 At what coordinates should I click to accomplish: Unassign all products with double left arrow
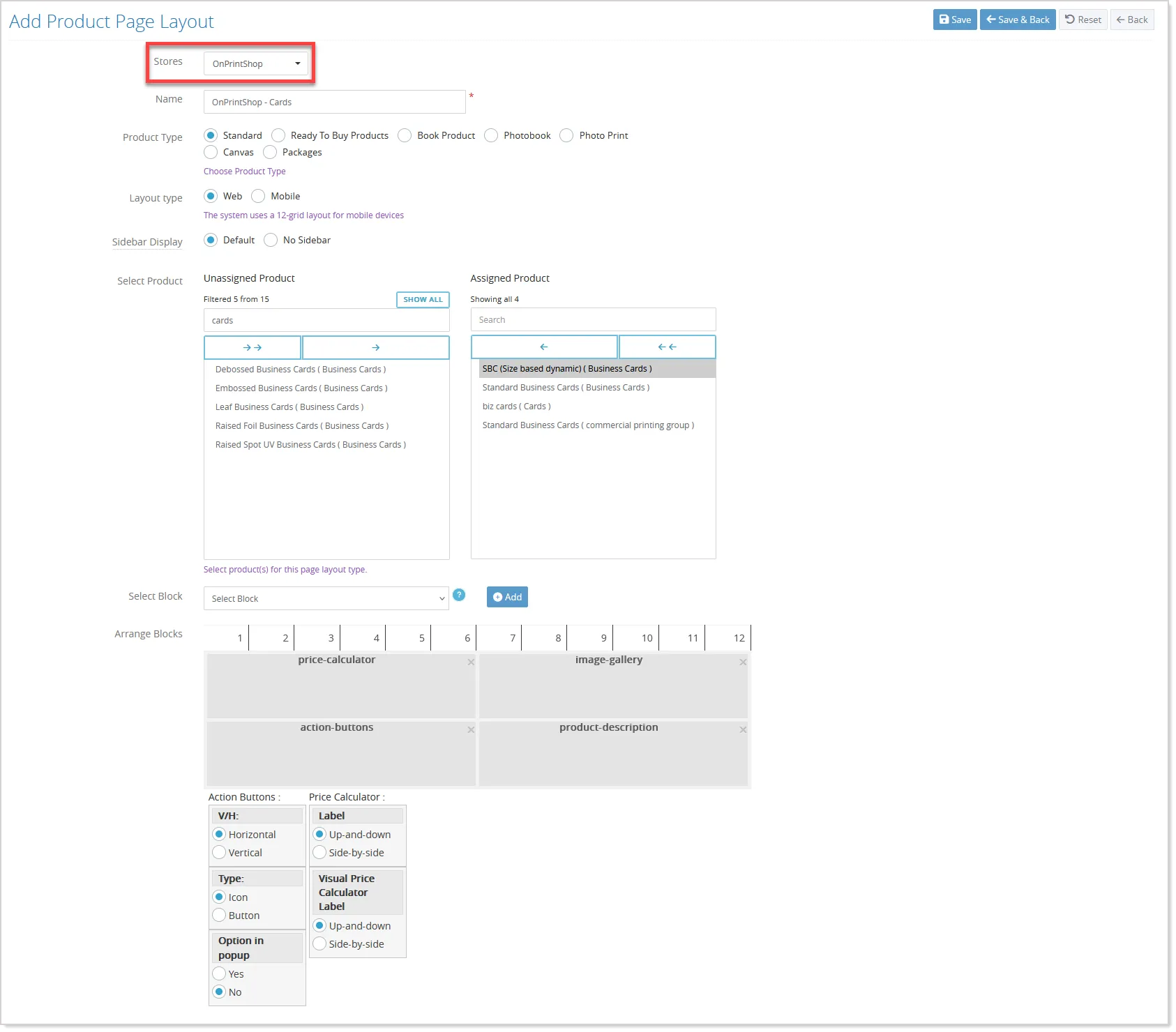point(668,347)
